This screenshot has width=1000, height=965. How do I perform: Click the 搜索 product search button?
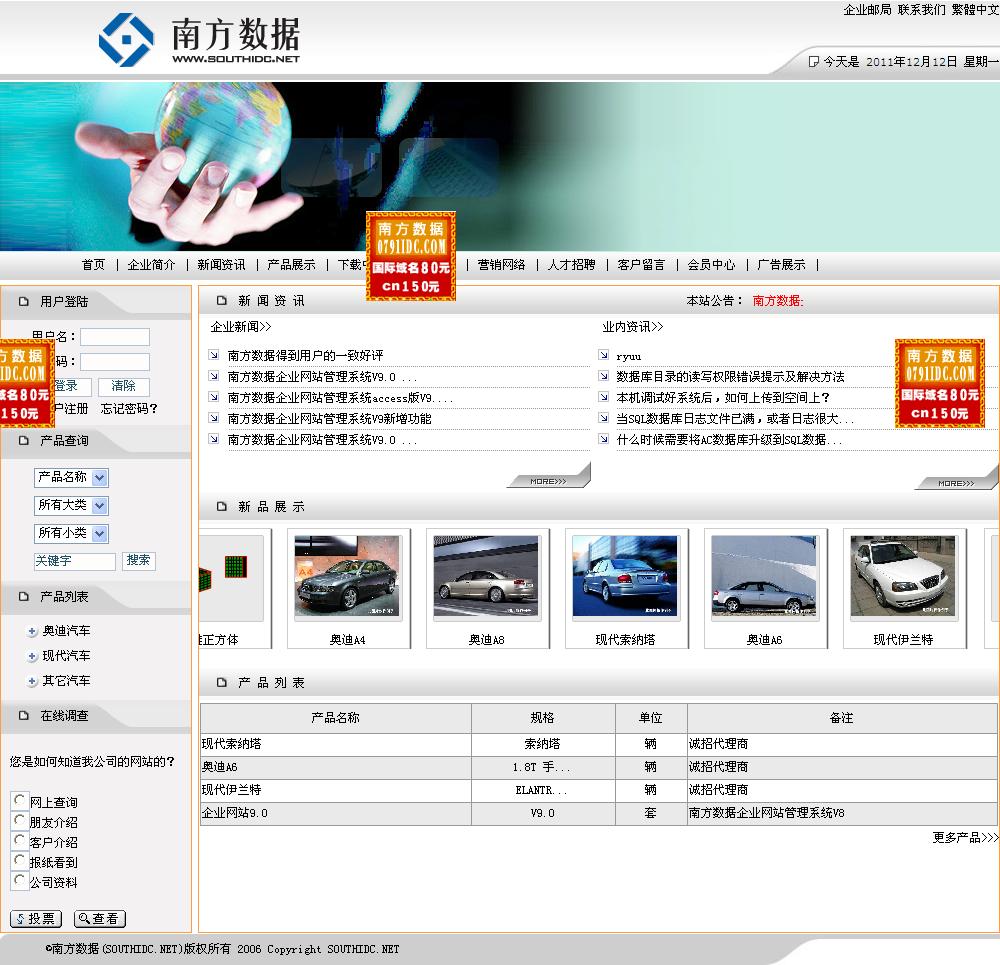point(138,561)
